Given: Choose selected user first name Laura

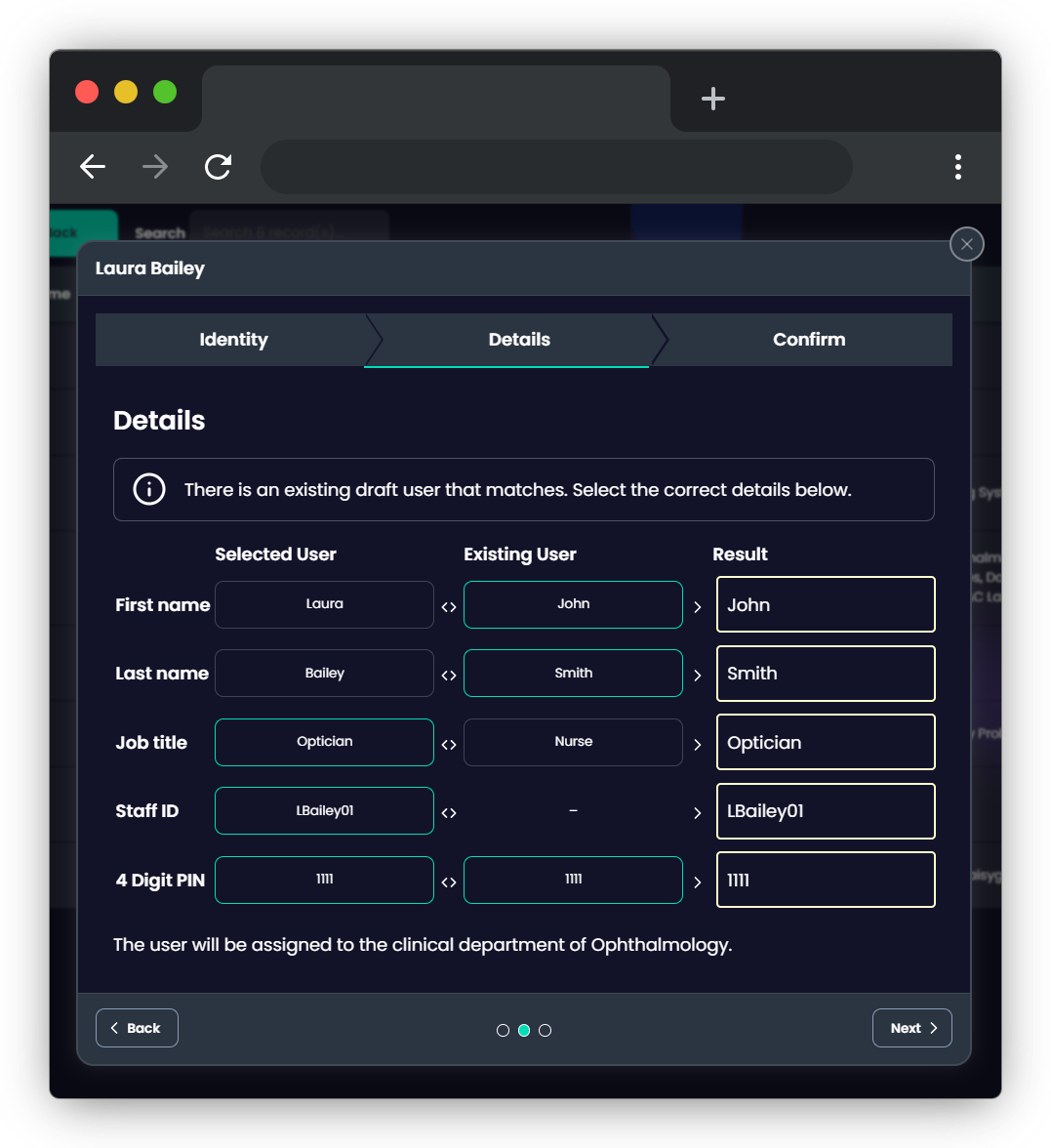Looking at the screenshot, I should (x=324, y=605).
